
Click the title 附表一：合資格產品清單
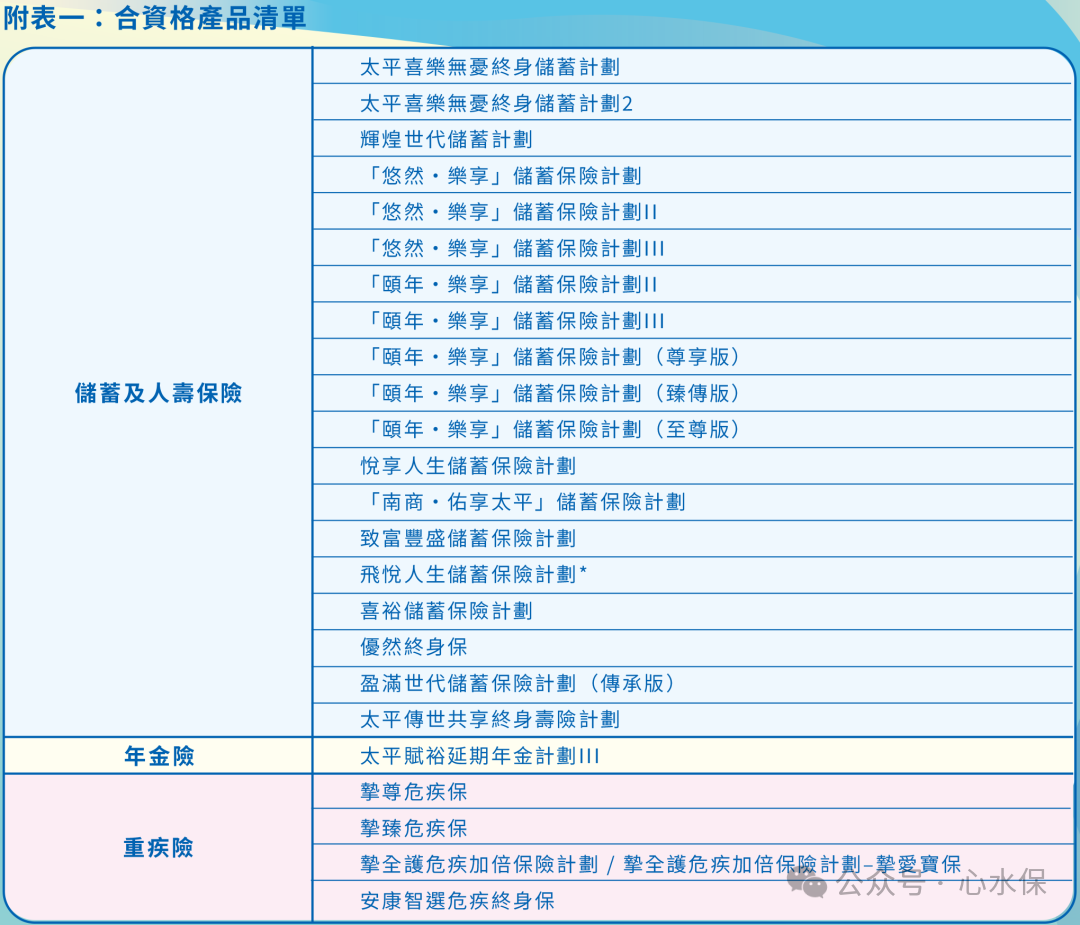point(155,17)
